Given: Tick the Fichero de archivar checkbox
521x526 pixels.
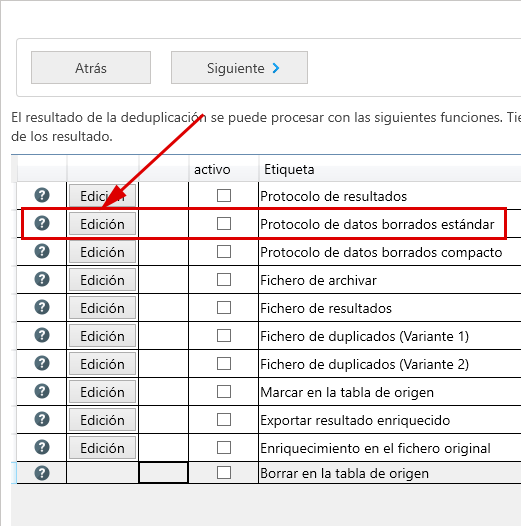Looking at the screenshot, I should (x=224, y=279).
